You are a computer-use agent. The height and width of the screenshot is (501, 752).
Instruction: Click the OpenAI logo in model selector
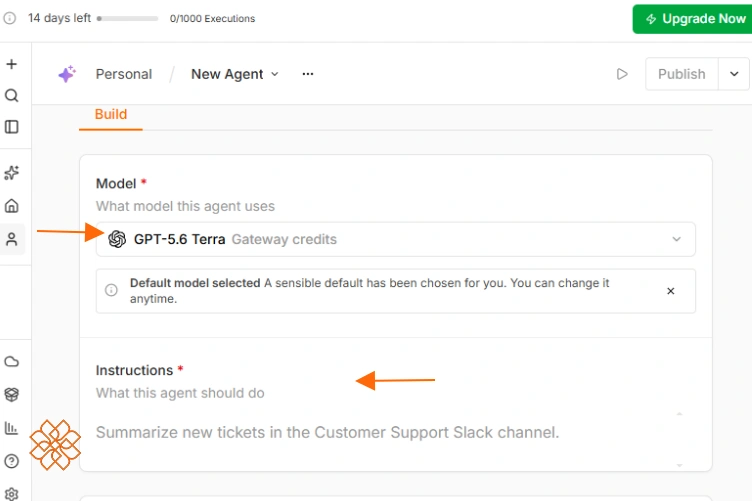pyautogui.click(x=117, y=239)
